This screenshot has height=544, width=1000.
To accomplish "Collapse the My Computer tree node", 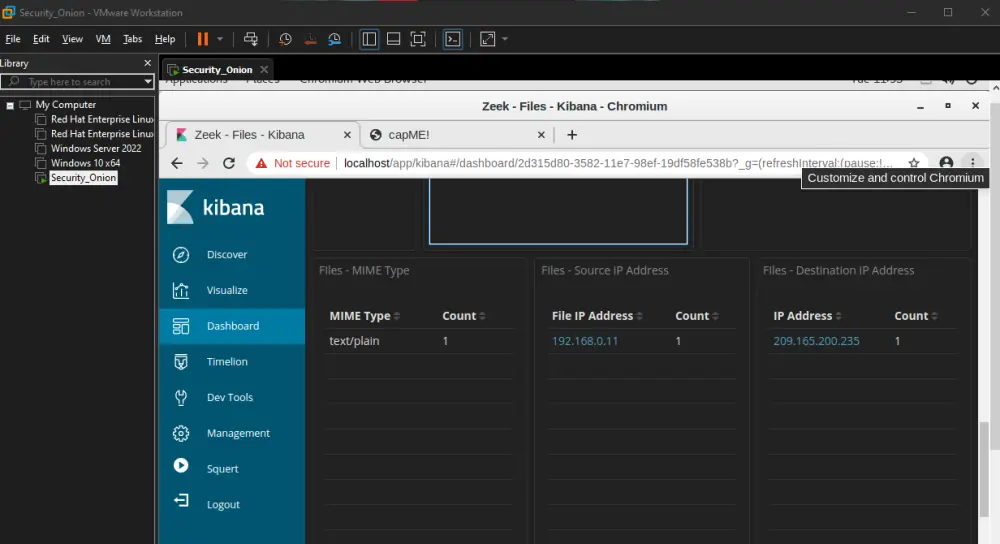I will tap(10, 105).
